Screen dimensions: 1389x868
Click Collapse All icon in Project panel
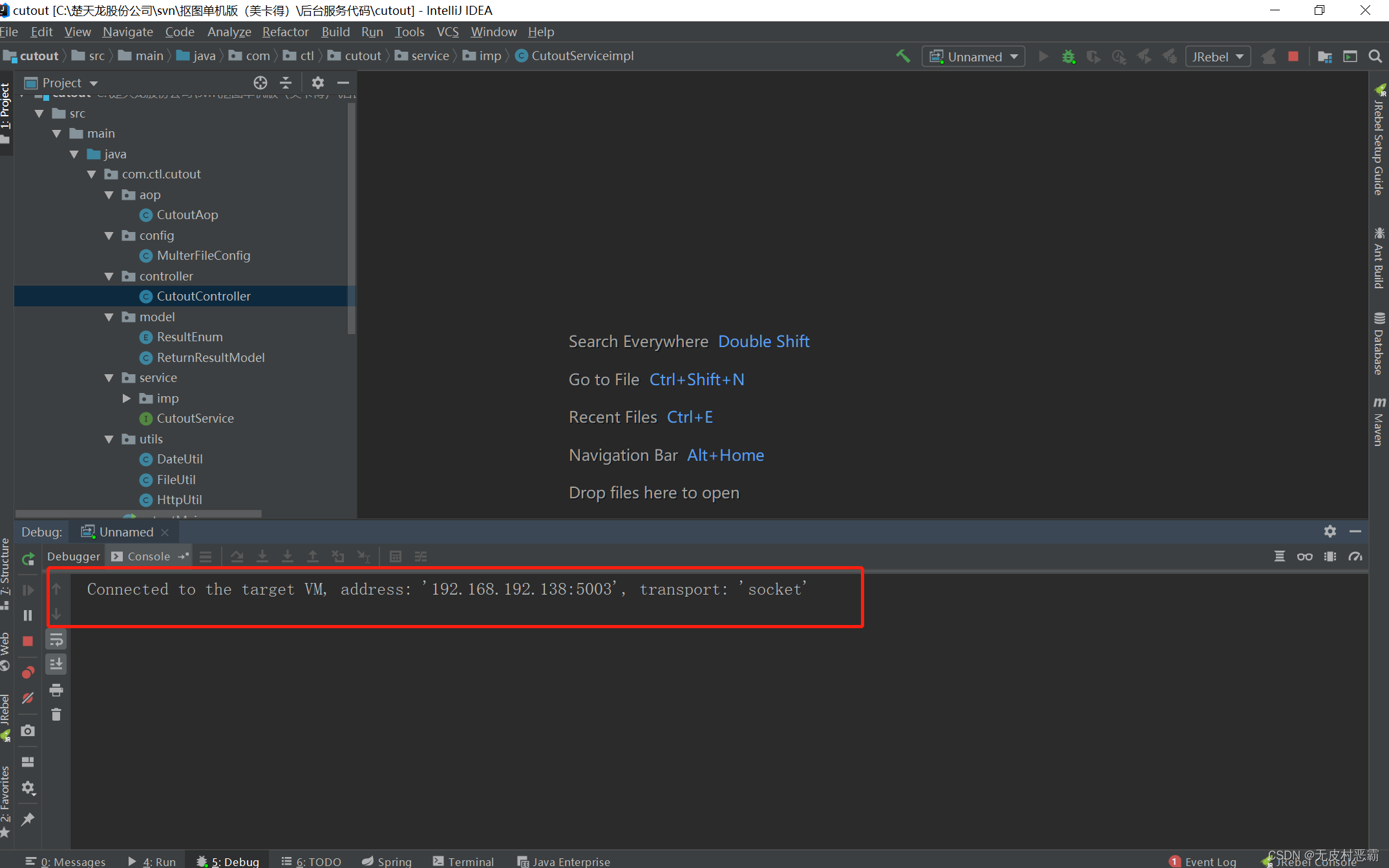click(286, 83)
